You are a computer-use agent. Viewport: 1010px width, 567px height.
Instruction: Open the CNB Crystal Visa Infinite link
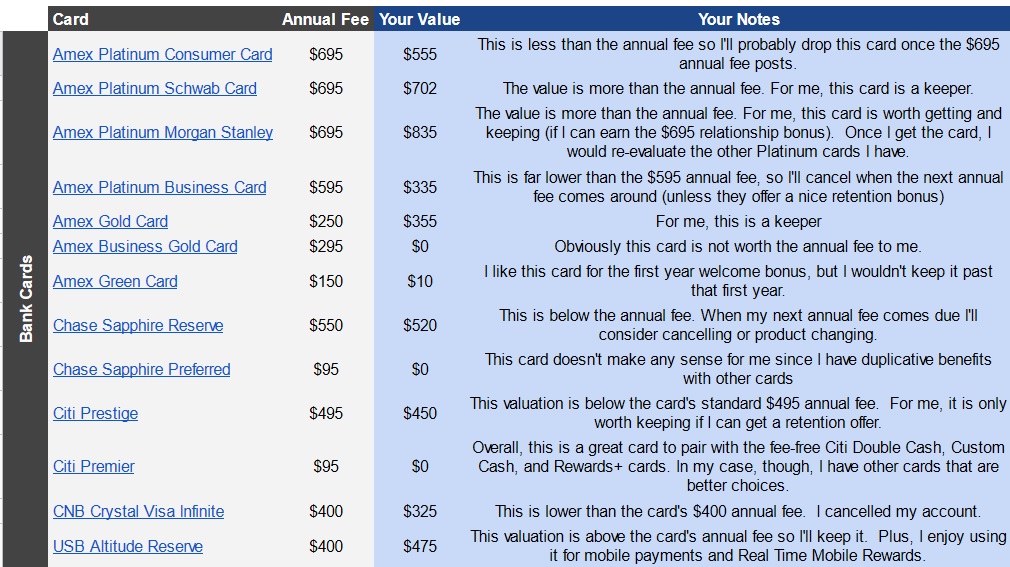(x=138, y=511)
